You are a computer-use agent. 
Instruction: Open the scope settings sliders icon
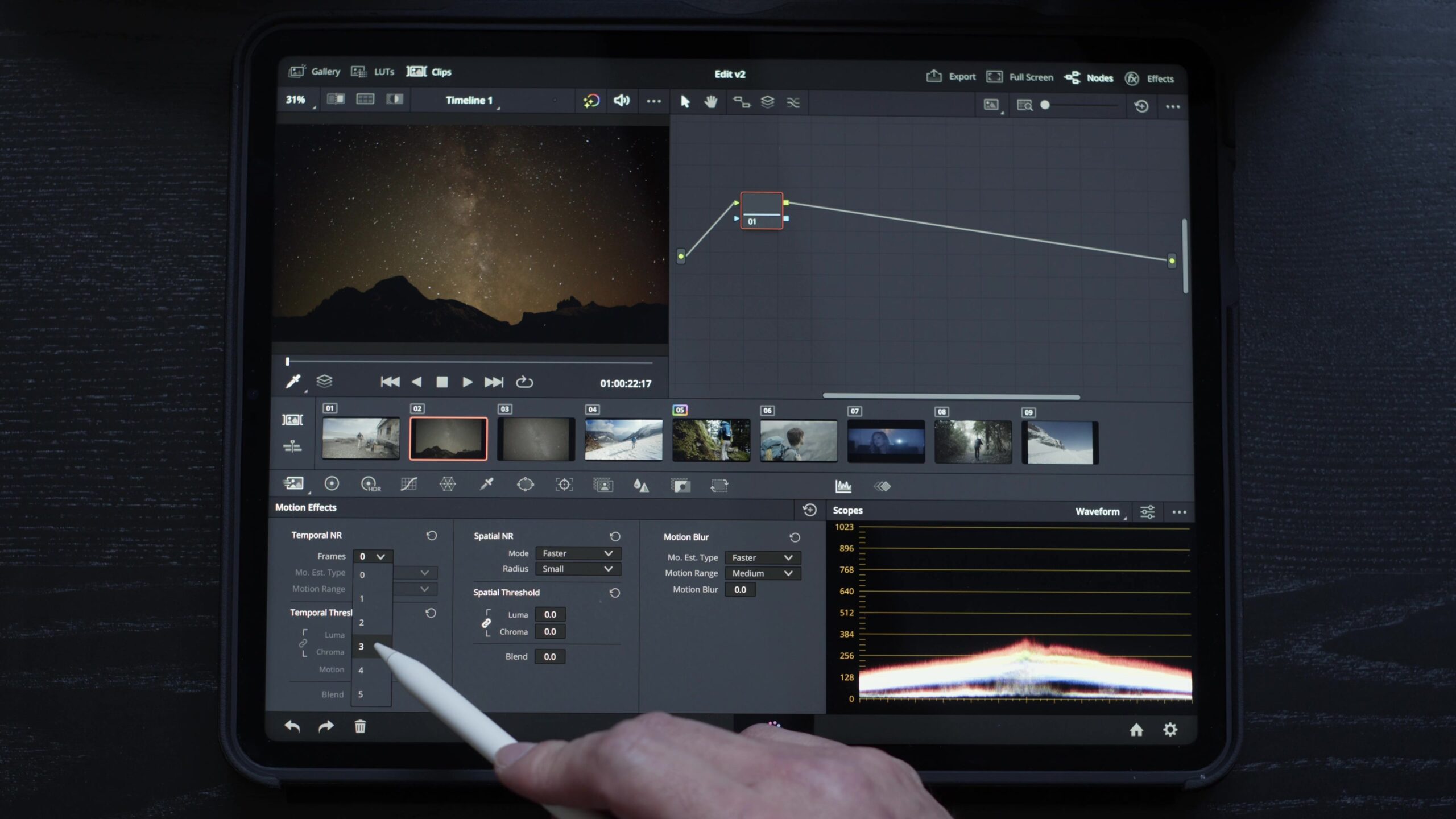click(1147, 512)
